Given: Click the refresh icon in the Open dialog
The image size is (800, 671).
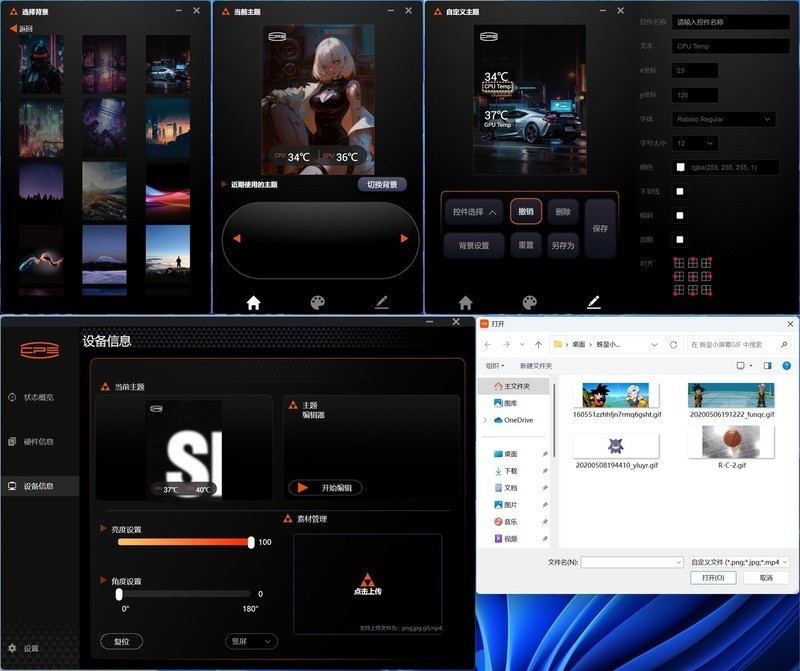Looking at the screenshot, I should tap(672, 345).
